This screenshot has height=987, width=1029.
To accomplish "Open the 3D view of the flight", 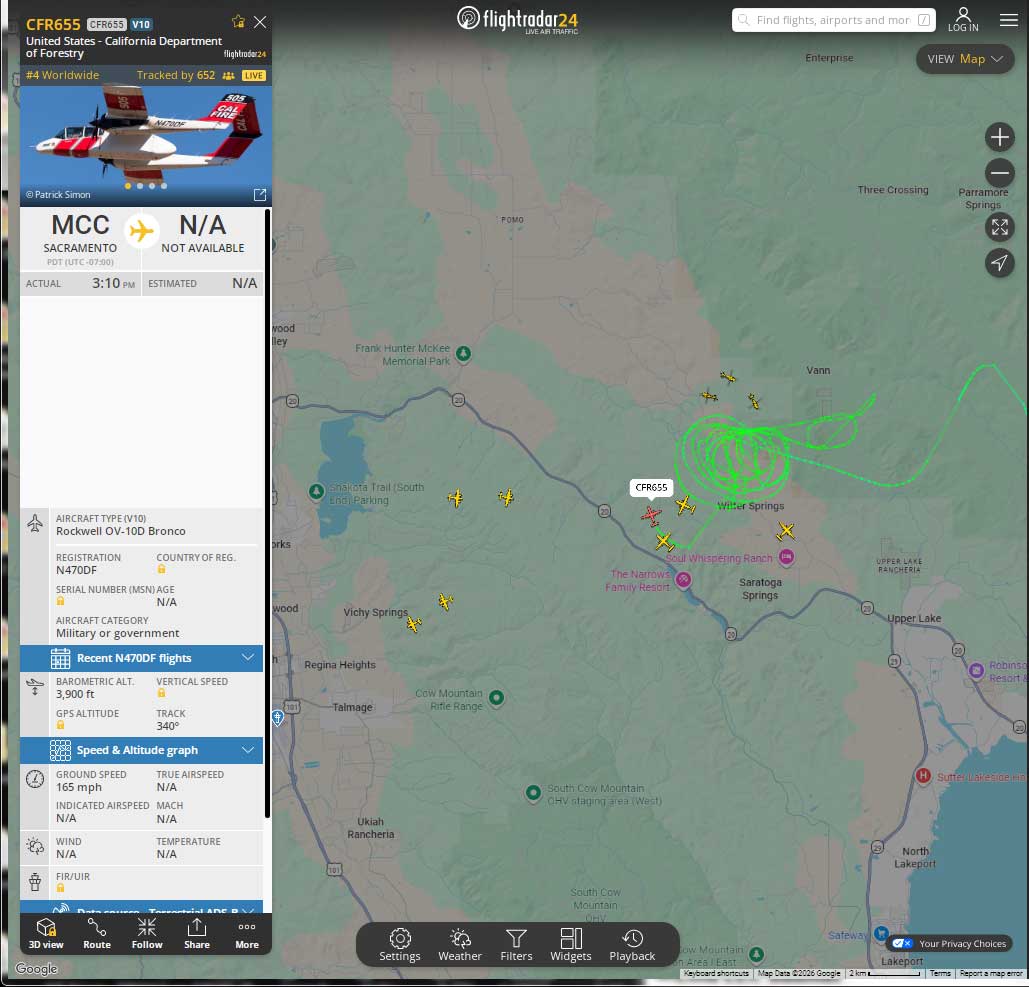I will (46, 933).
